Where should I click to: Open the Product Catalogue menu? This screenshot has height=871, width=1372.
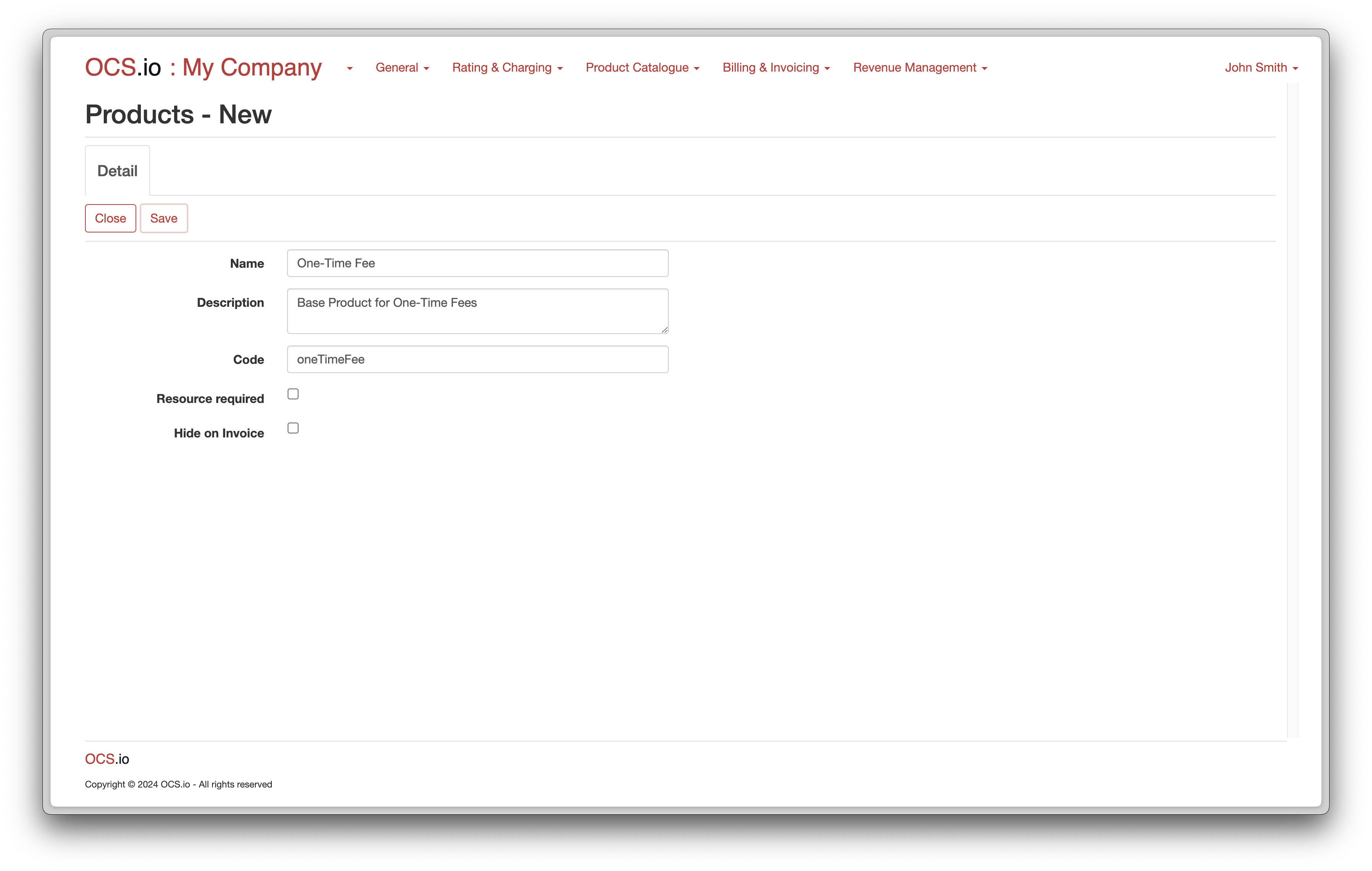642,68
